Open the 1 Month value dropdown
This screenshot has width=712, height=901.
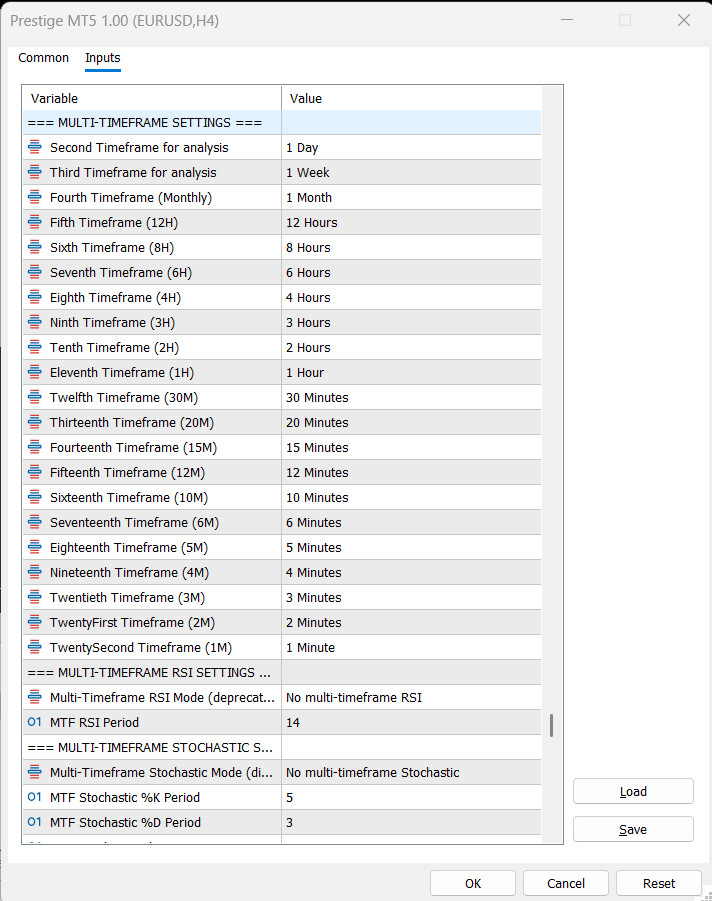pos(411,197)
